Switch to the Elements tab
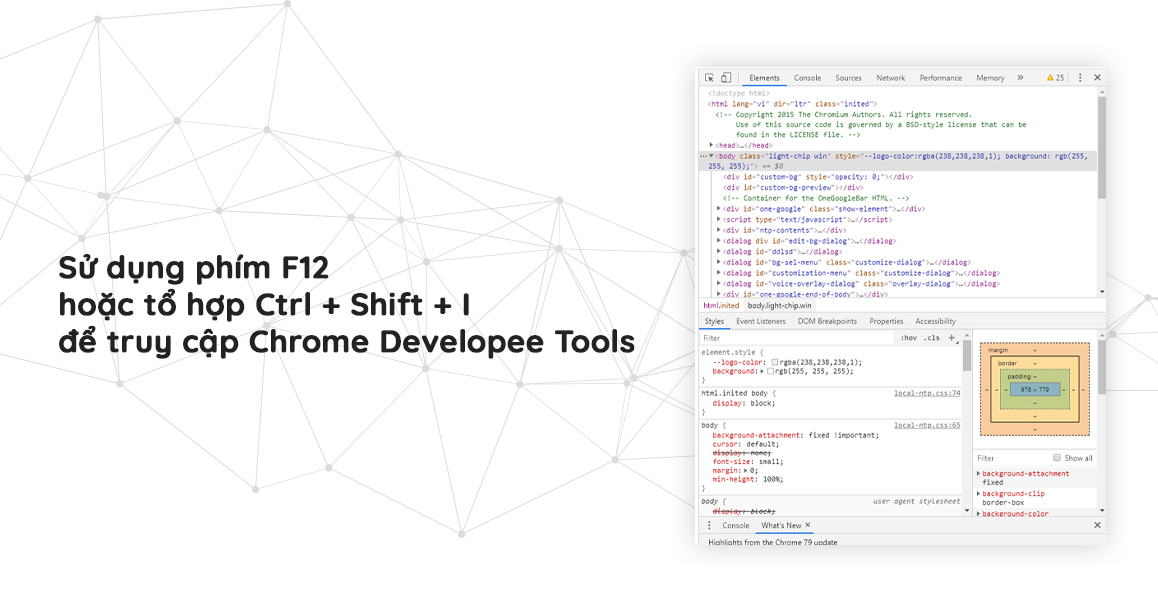The image size is (1158, 605). click(x=764, y=78)
